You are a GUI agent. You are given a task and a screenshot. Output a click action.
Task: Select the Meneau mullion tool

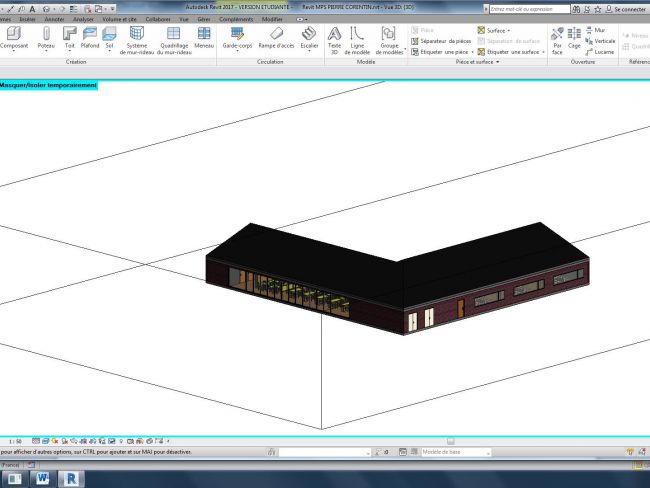point(204,36)
